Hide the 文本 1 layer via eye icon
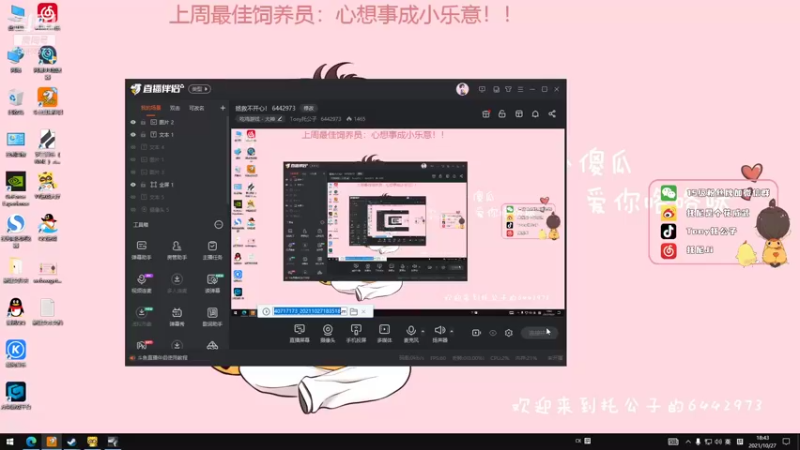 coord(133,135)
